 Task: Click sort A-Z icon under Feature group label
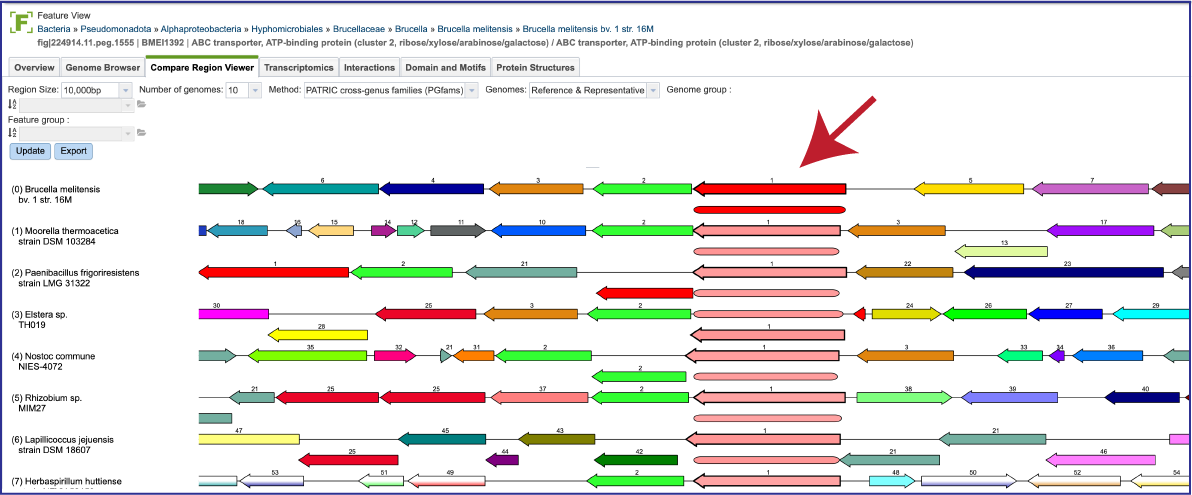coord(12,133)
